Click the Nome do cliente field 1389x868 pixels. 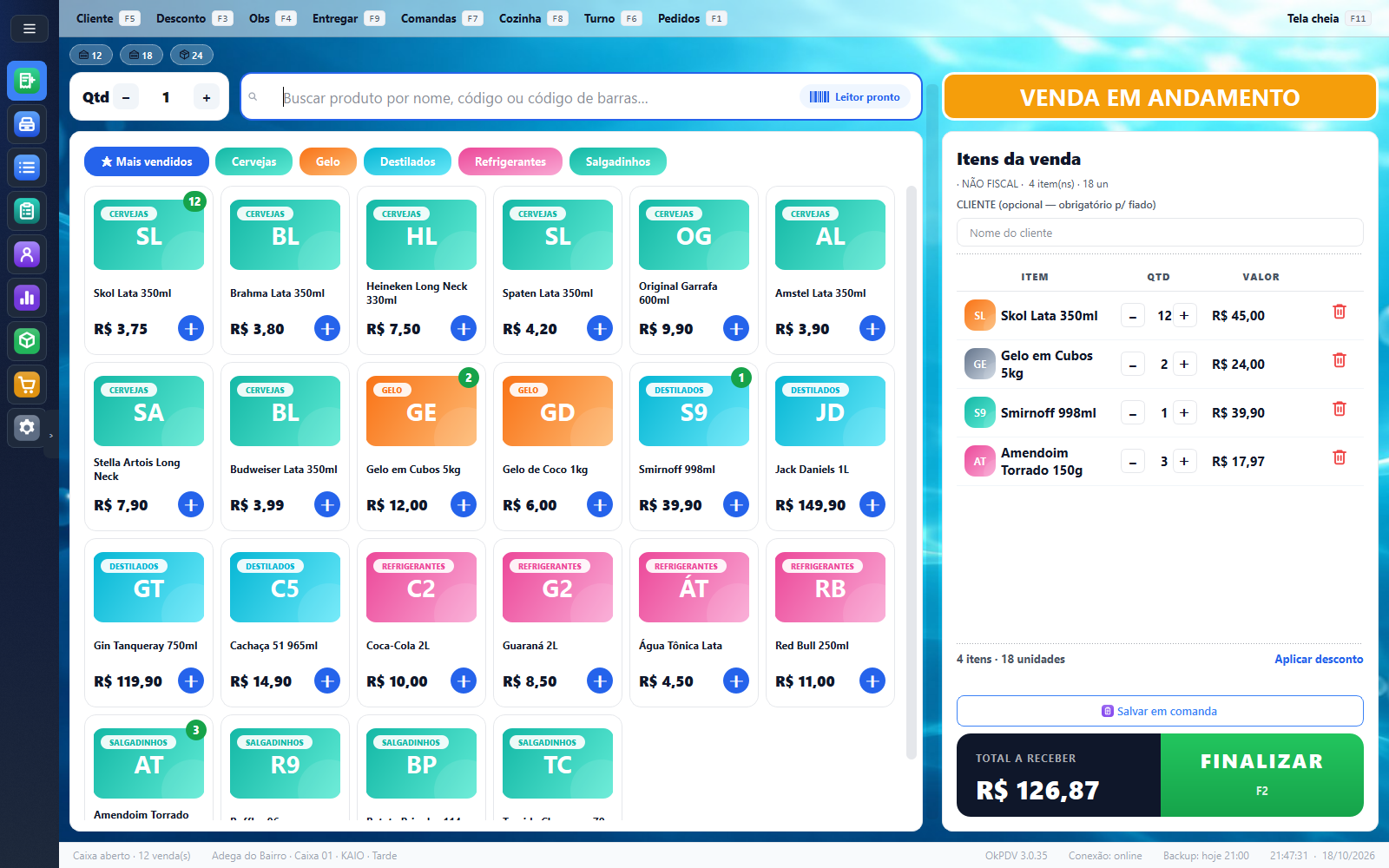(x=1160, y=233)
